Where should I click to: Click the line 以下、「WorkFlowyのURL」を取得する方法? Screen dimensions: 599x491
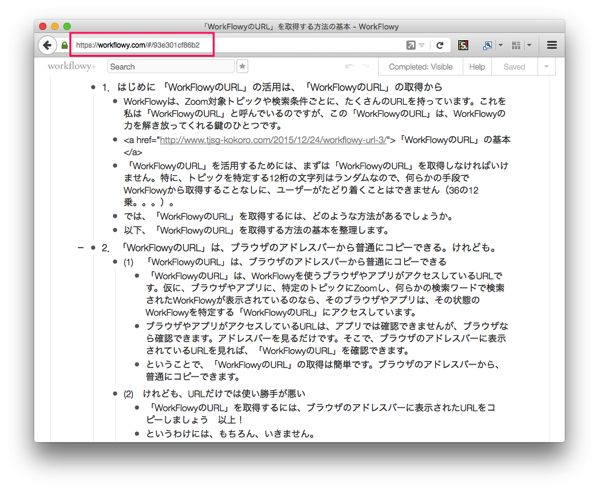click(x=256, y=230)
